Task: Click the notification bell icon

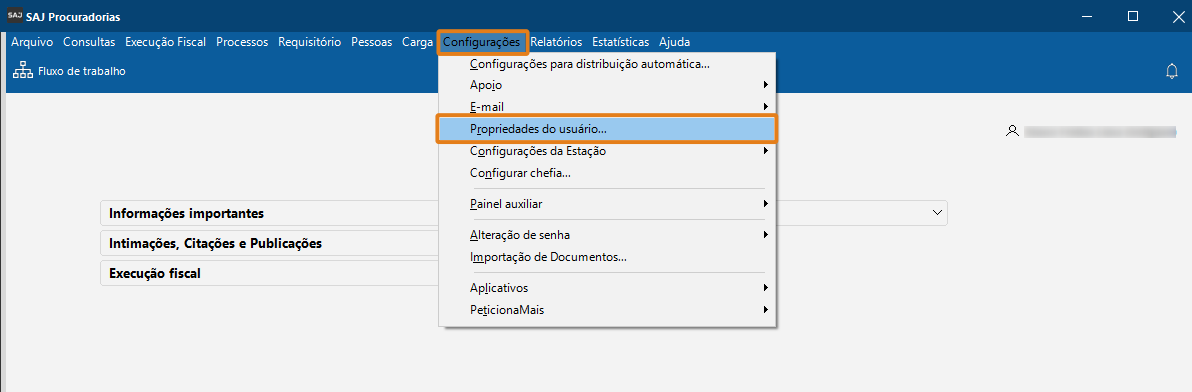Action: (x=1171, y=71)
